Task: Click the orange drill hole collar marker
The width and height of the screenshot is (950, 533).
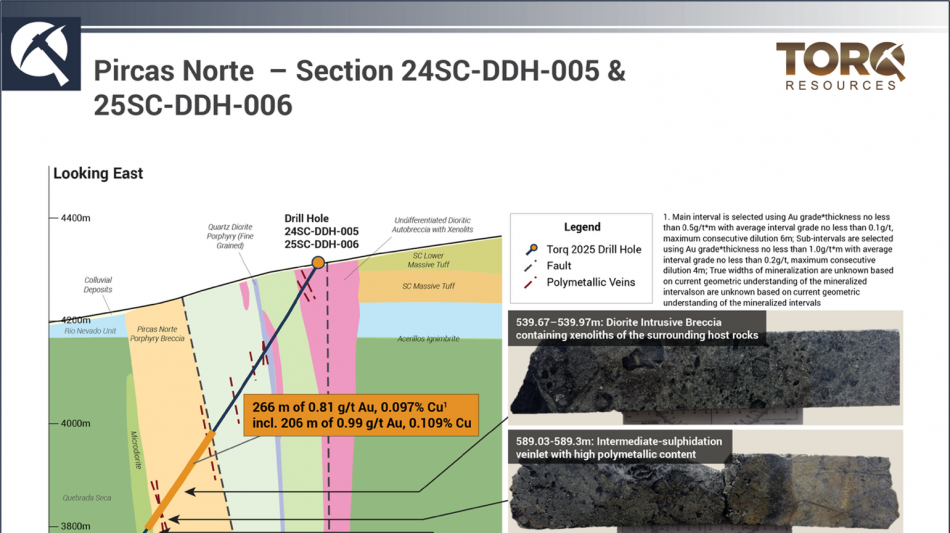Action: tap(318, 262)
